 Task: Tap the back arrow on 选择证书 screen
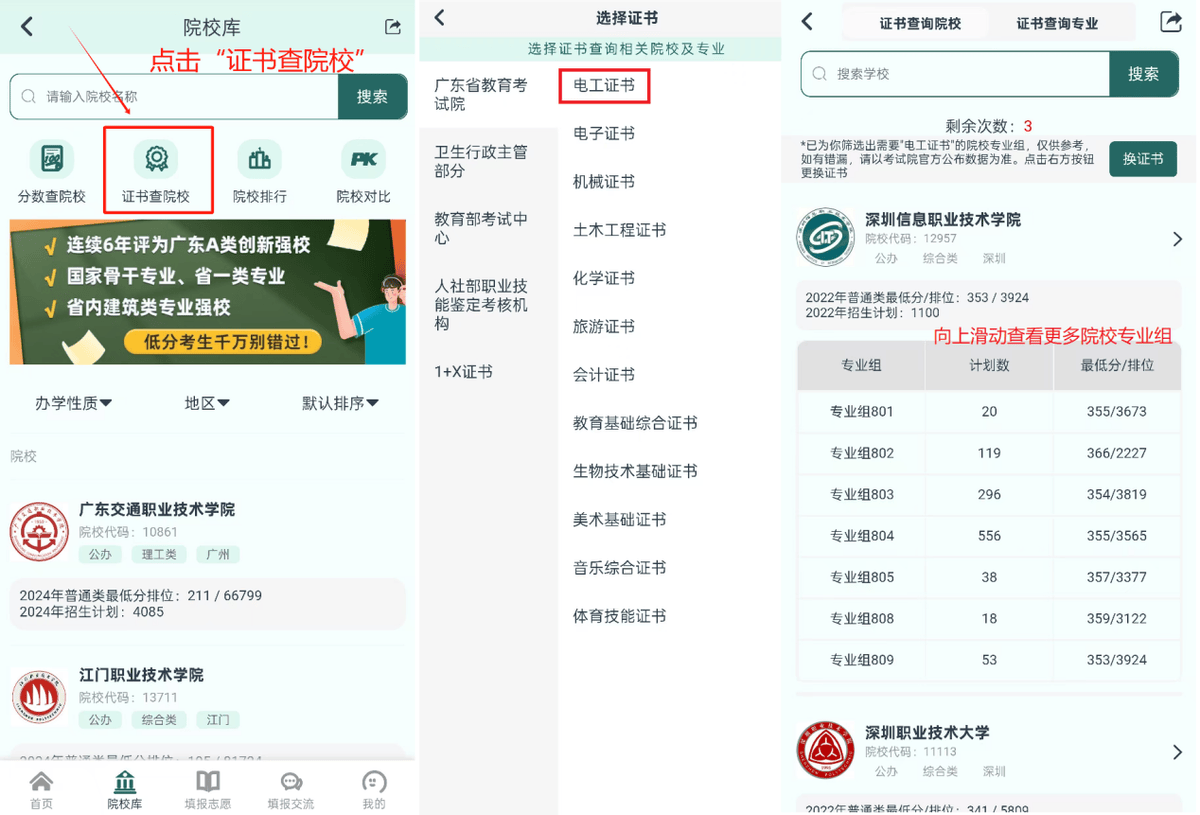440,18
